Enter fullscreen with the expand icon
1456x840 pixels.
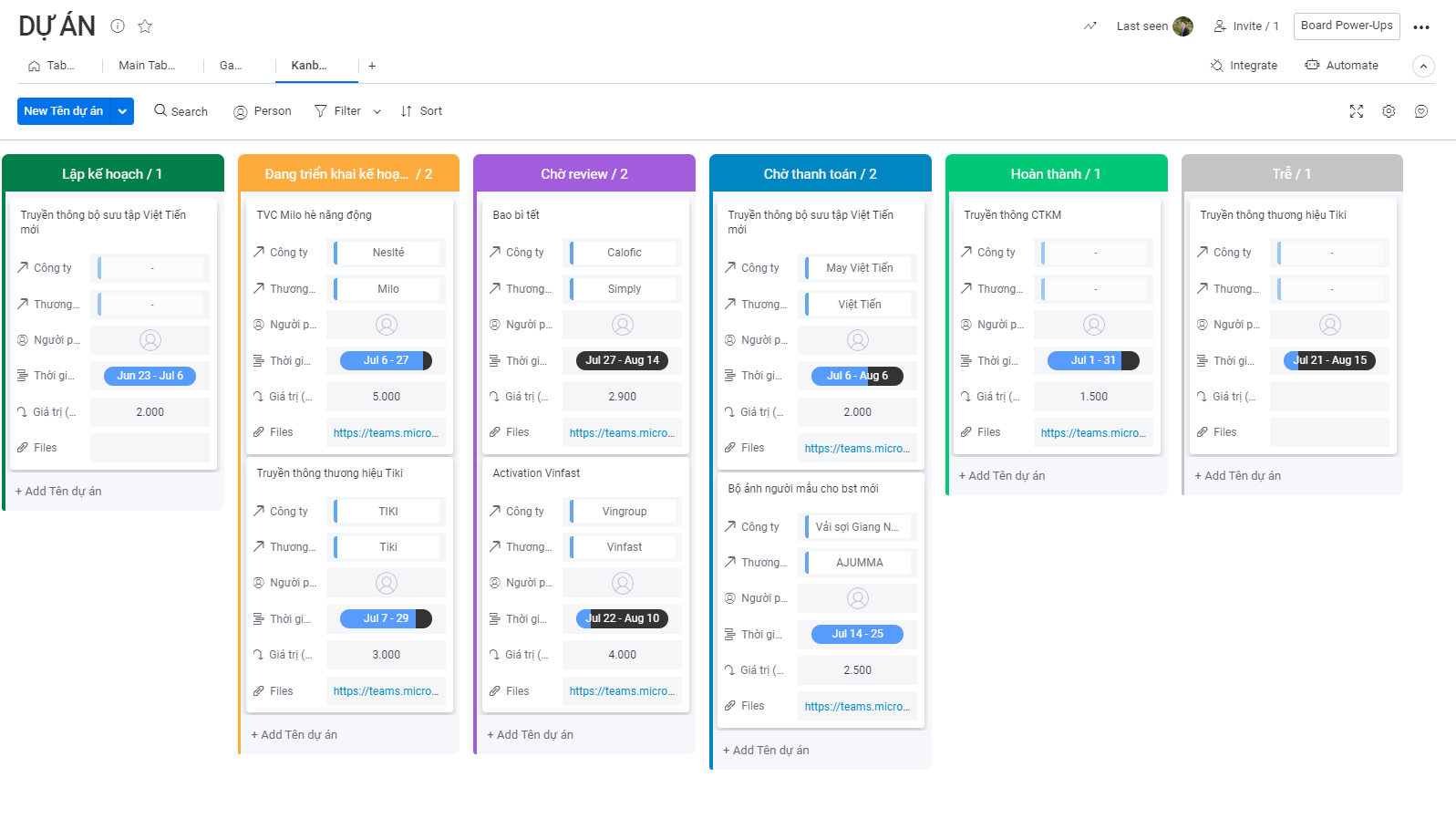pyautogui.click(x=1356, y=111)
